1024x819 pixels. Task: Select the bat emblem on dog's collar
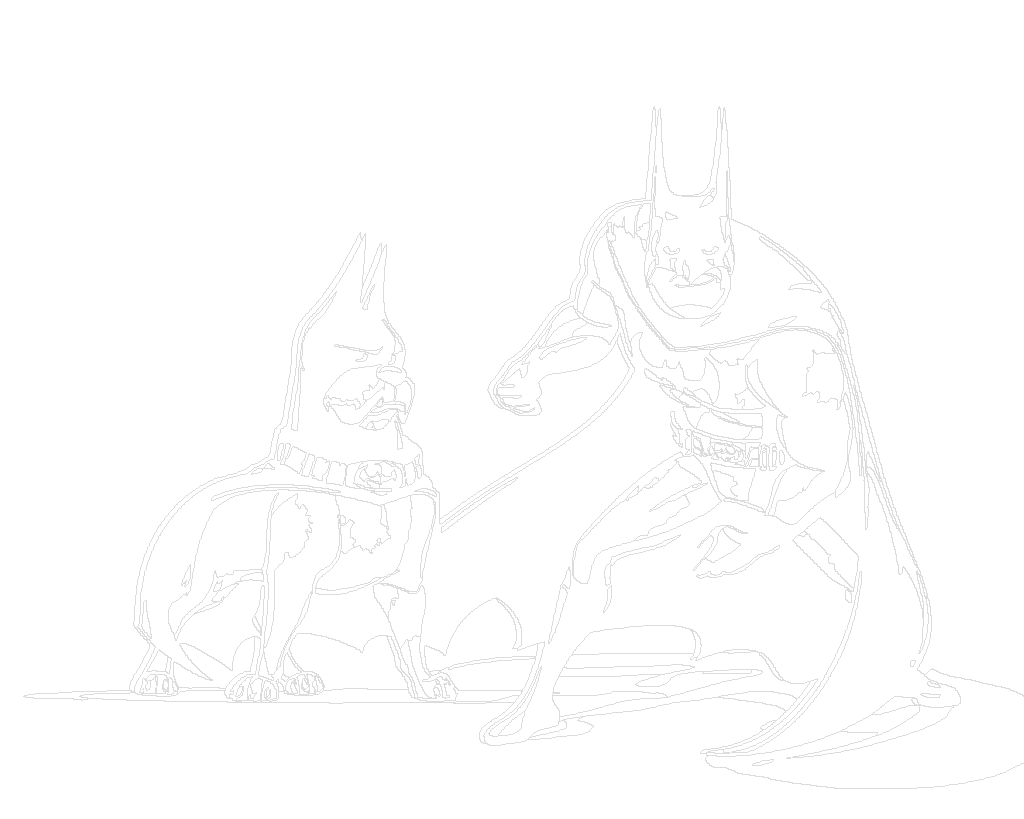click(x=374, y=474)
